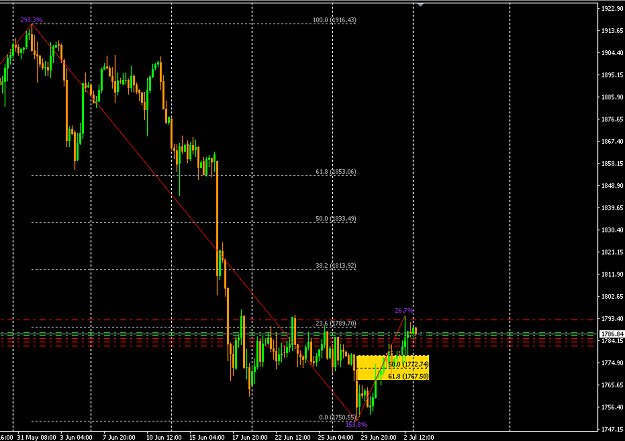Click the 38.2 (1813.92) Fibonacci label
Image resolution: width=625 pixels, height=441 pixels.
click(x=336, y=266)
